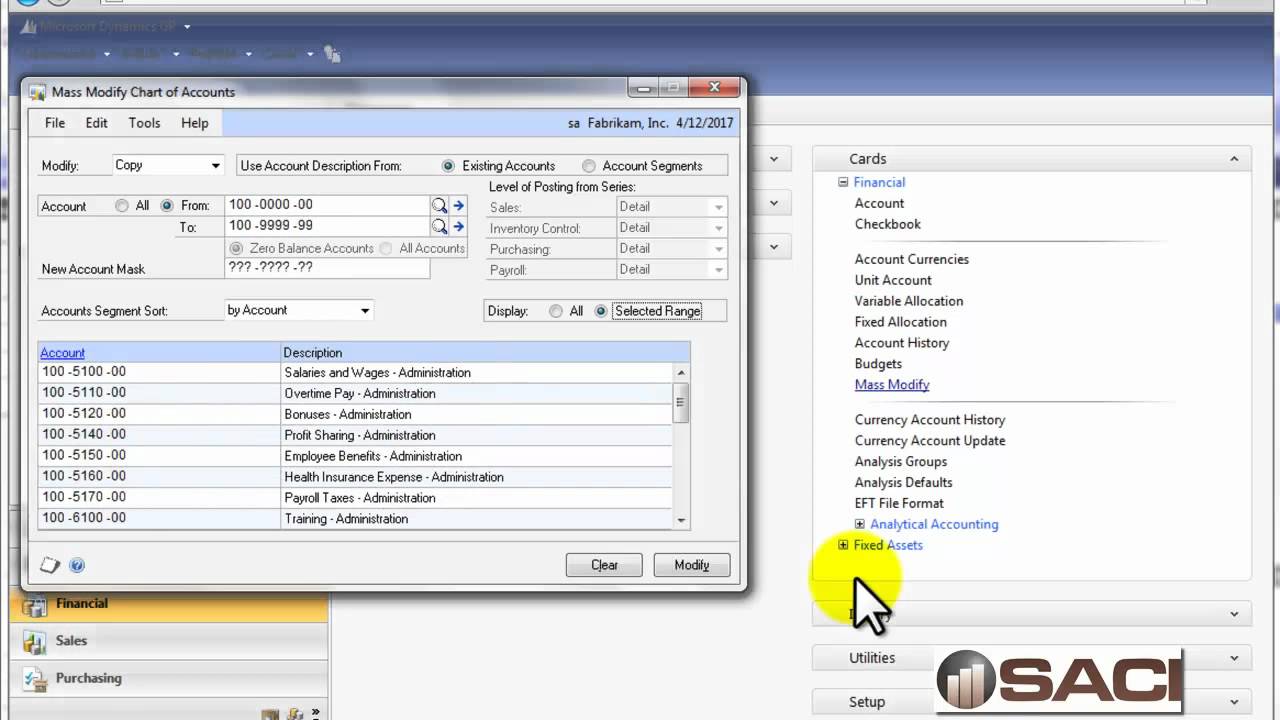Open the blue help icon at window bottom
This screenshot has width=1280, height=720.
pyautogui.click(x=77, y=565)
